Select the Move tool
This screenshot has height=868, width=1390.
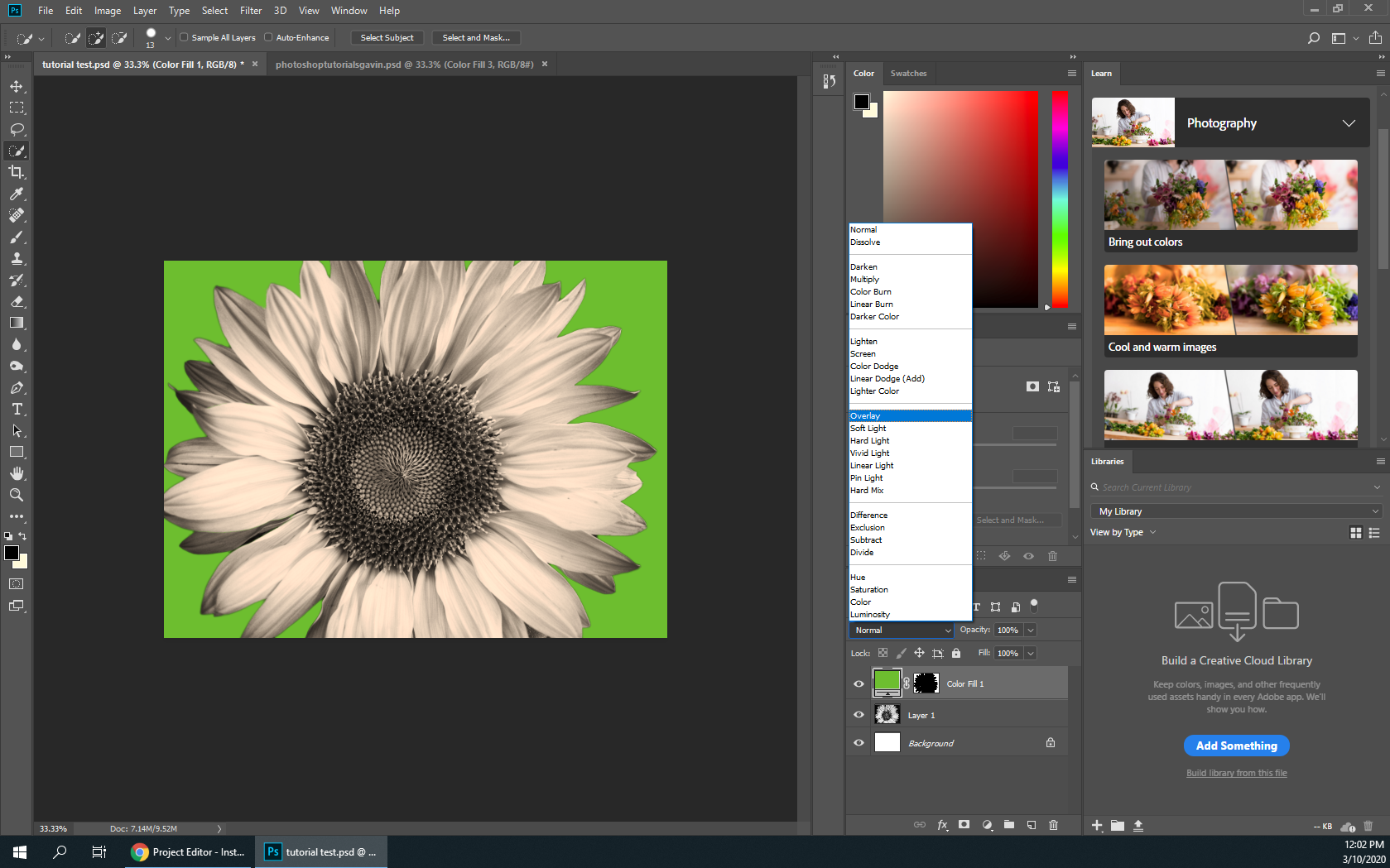pos(17,86)
